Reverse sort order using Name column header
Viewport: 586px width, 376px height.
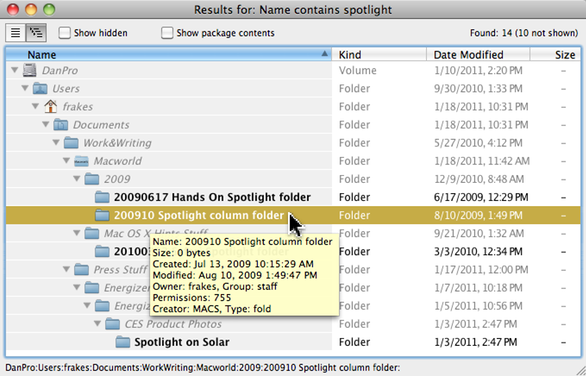[169, 55]
